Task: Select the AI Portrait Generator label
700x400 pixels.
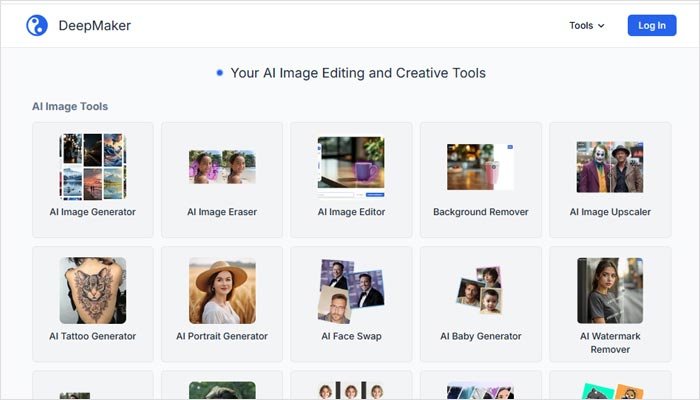Action: coord(222,336)
